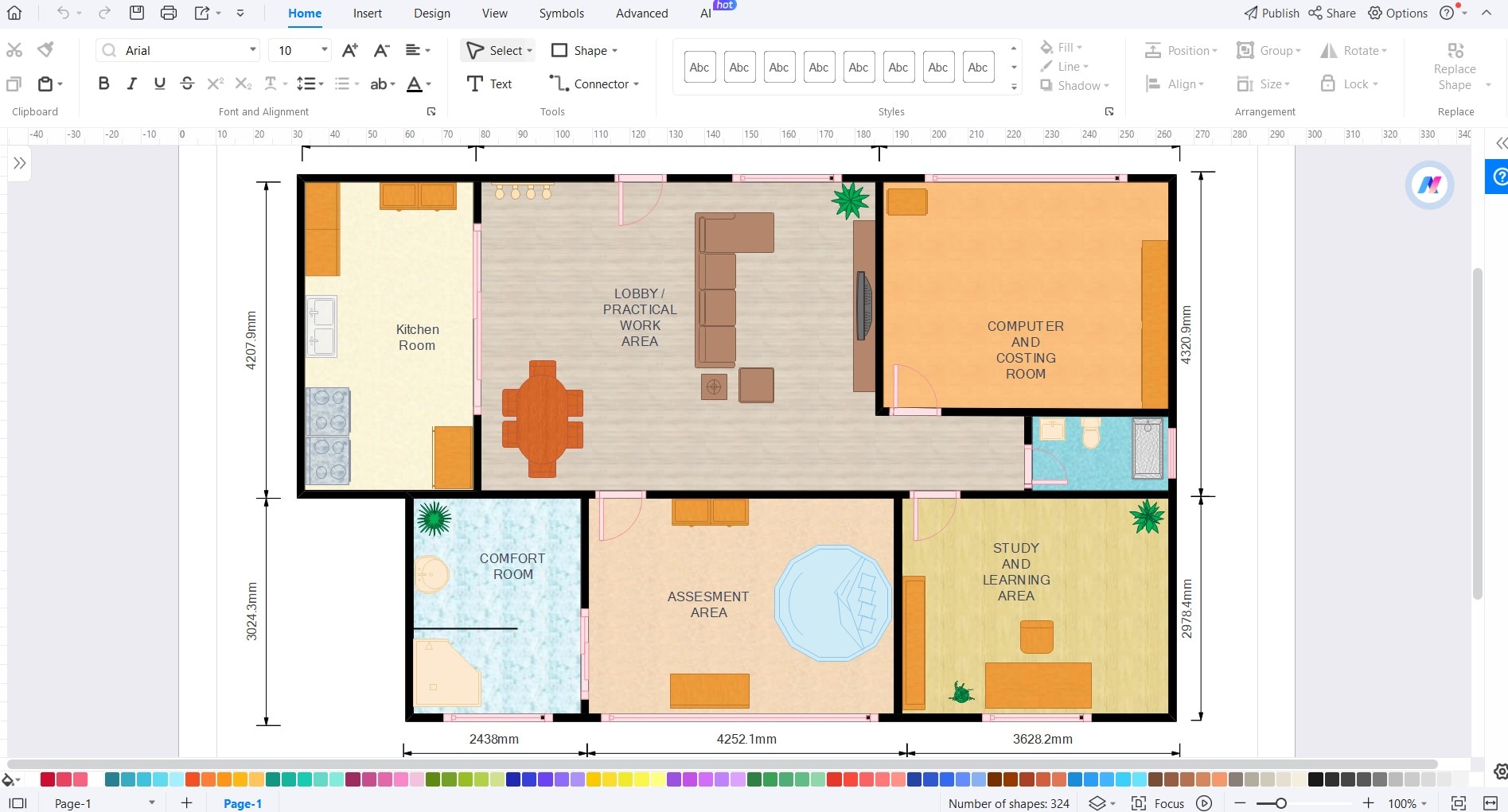Open Layers icon in status bar

tap(1097, 803)
